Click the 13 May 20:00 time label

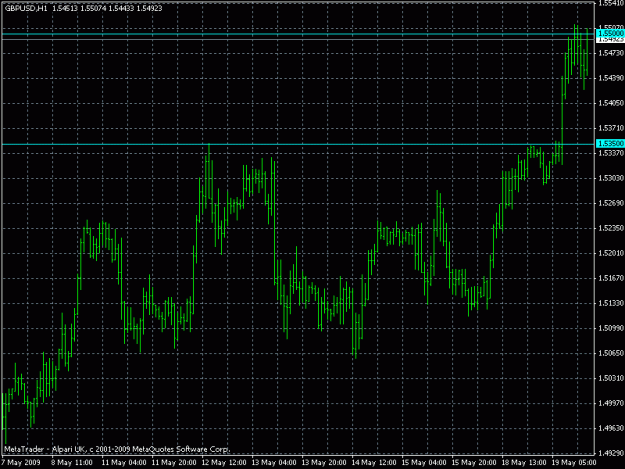[x=324, y=463]
